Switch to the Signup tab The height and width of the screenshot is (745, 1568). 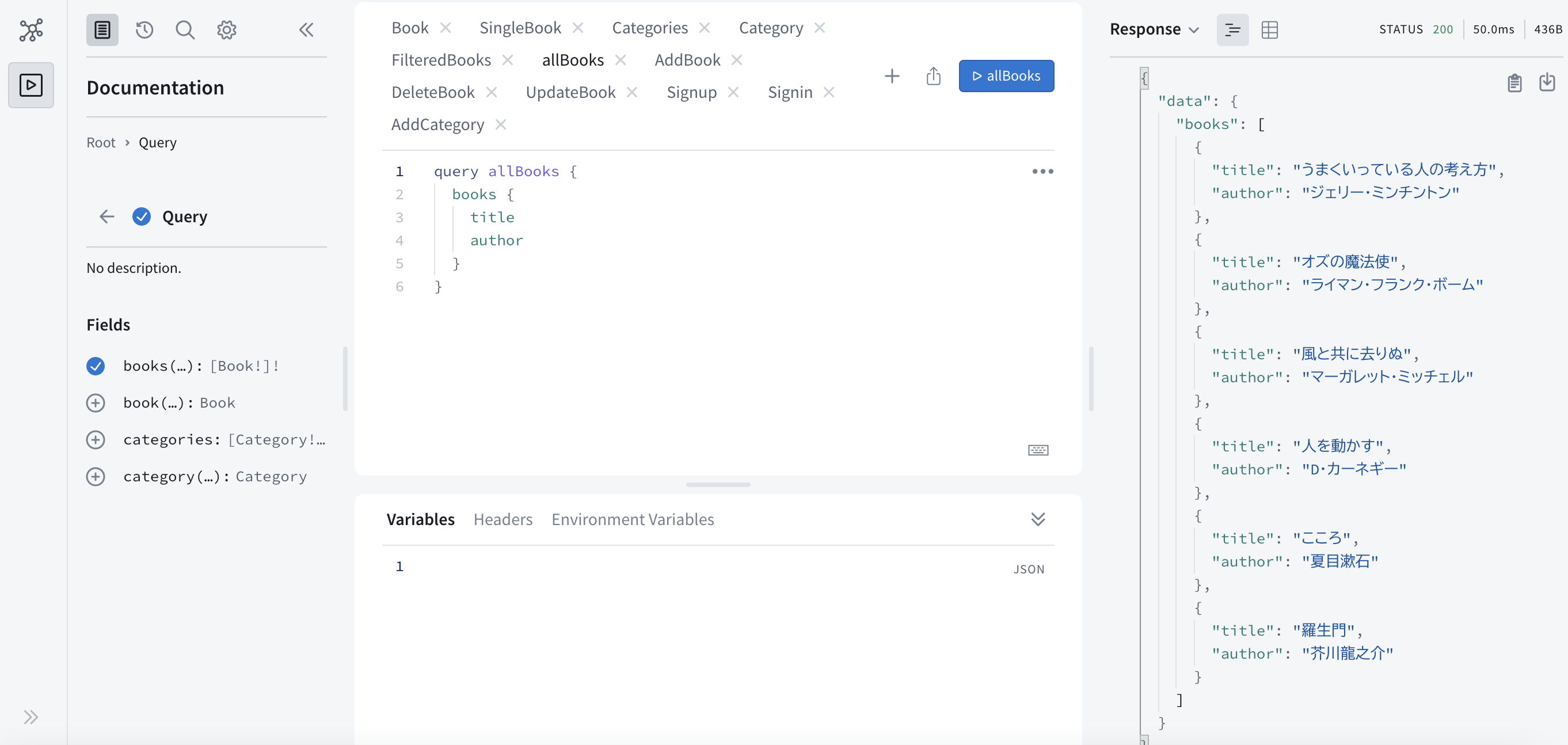[691, 92]
